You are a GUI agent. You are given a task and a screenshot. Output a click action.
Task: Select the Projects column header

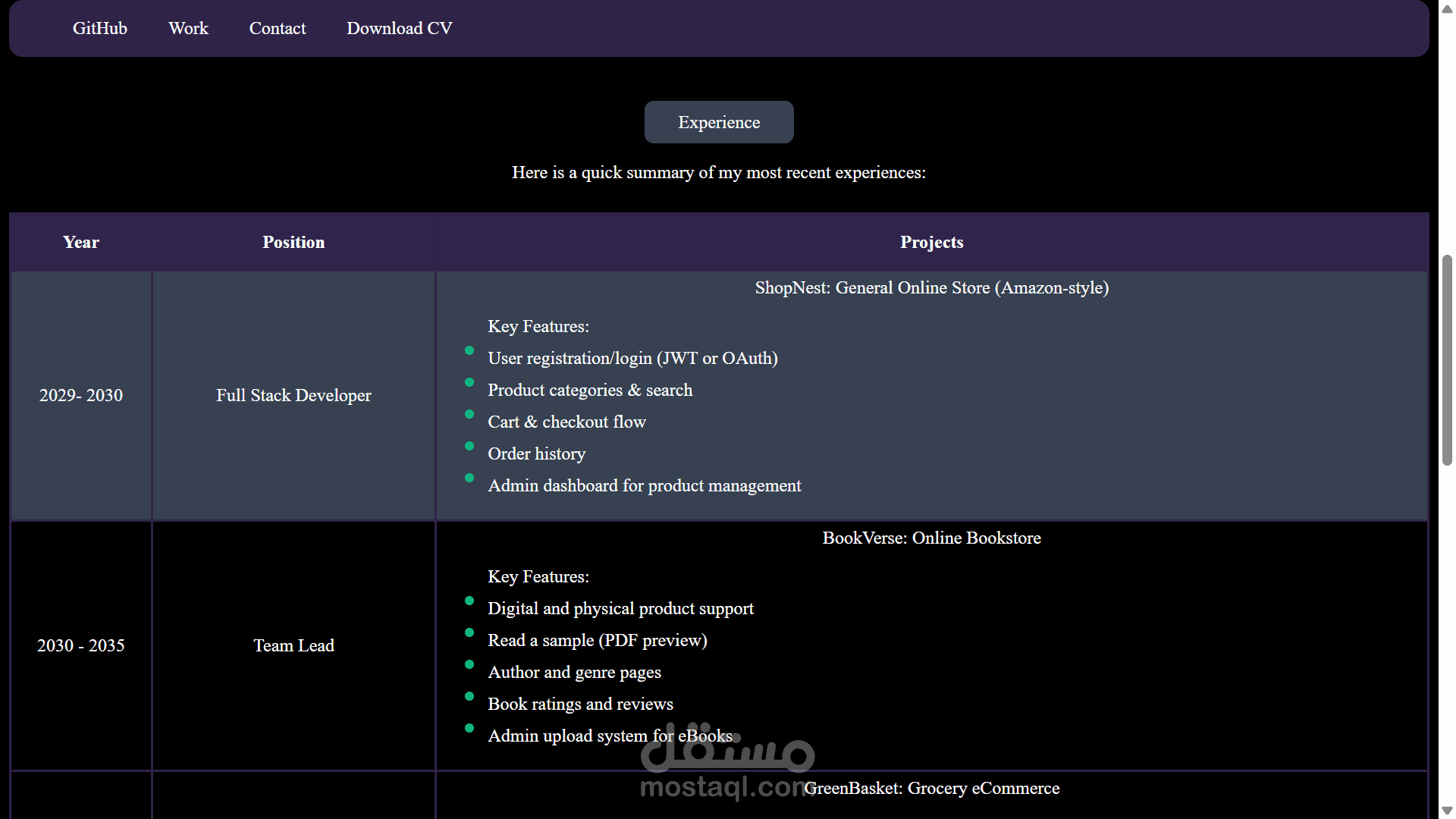[931, 242]
